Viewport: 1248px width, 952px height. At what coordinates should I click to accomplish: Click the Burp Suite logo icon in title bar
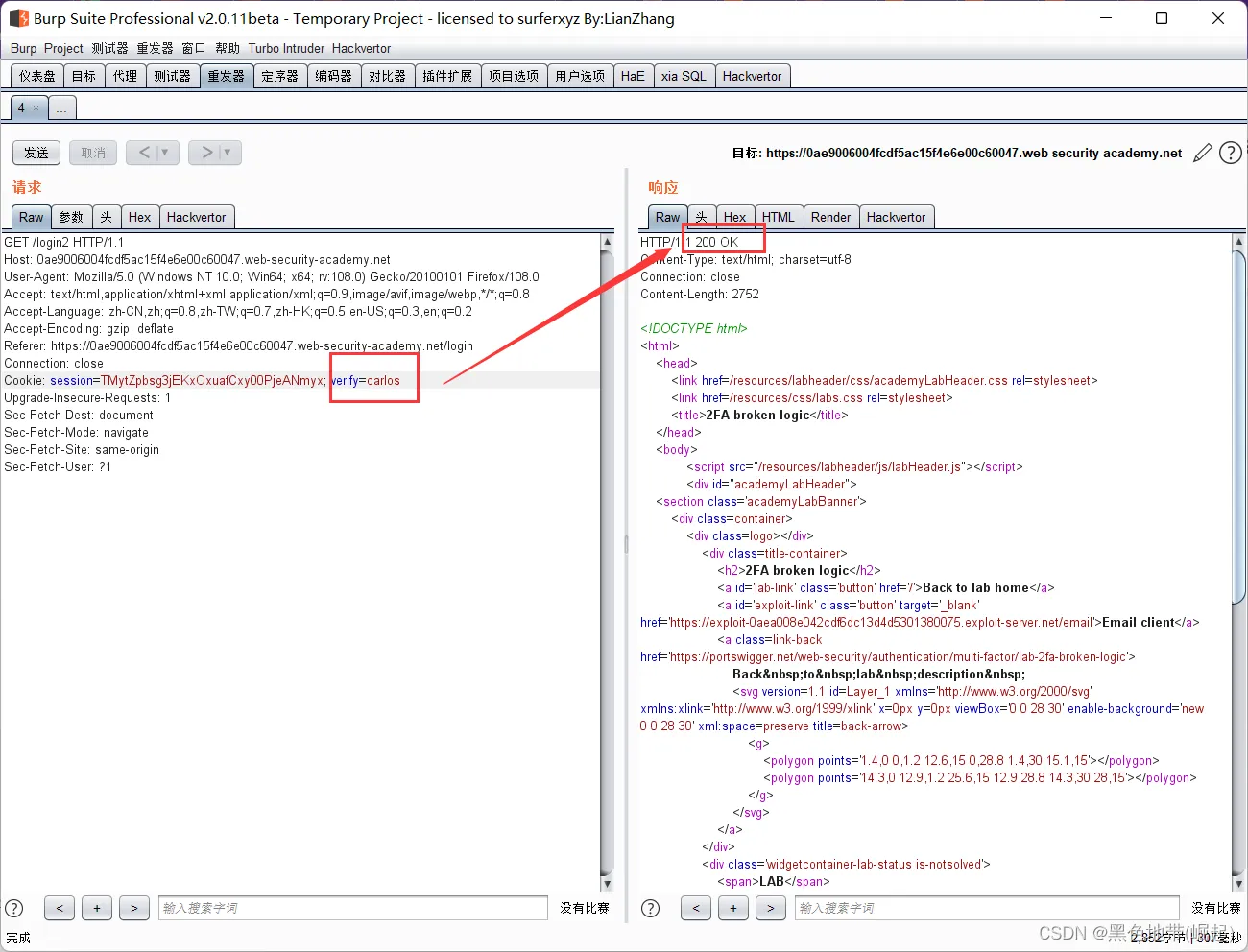pos(18,18)
